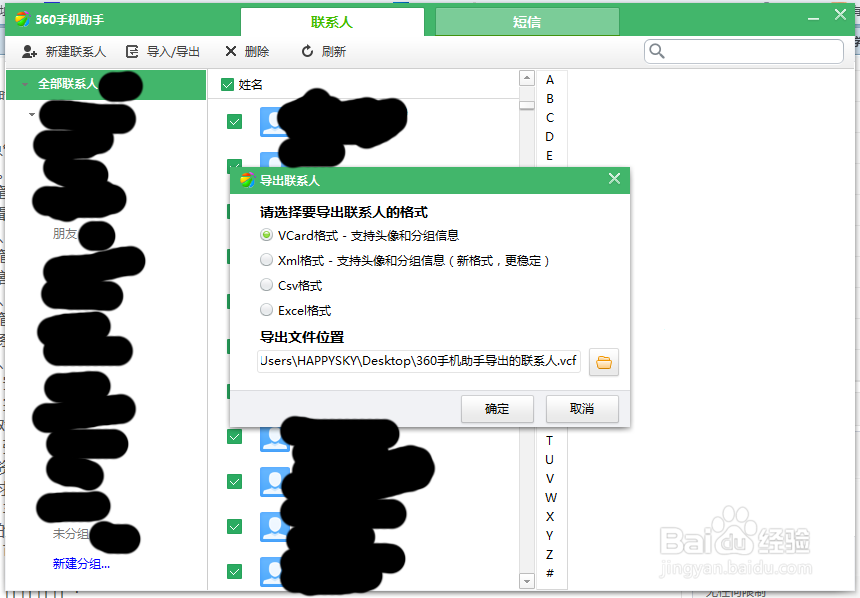Switch to the 短信 tab
This screenshot has width=860, height=598.
[527, 21]
